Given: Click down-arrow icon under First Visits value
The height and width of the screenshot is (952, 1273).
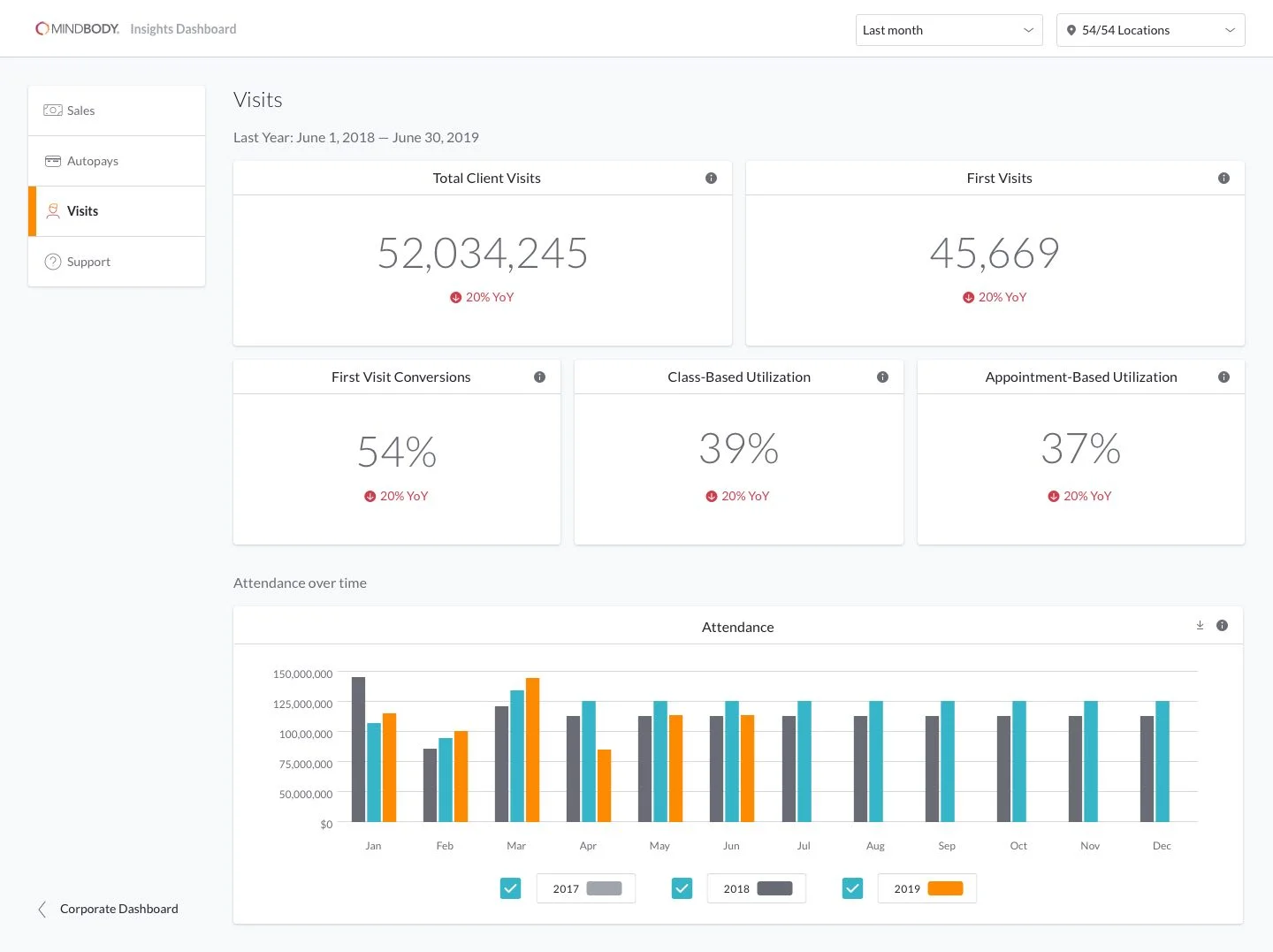Looking at the screenshot, I should (968, 298).
